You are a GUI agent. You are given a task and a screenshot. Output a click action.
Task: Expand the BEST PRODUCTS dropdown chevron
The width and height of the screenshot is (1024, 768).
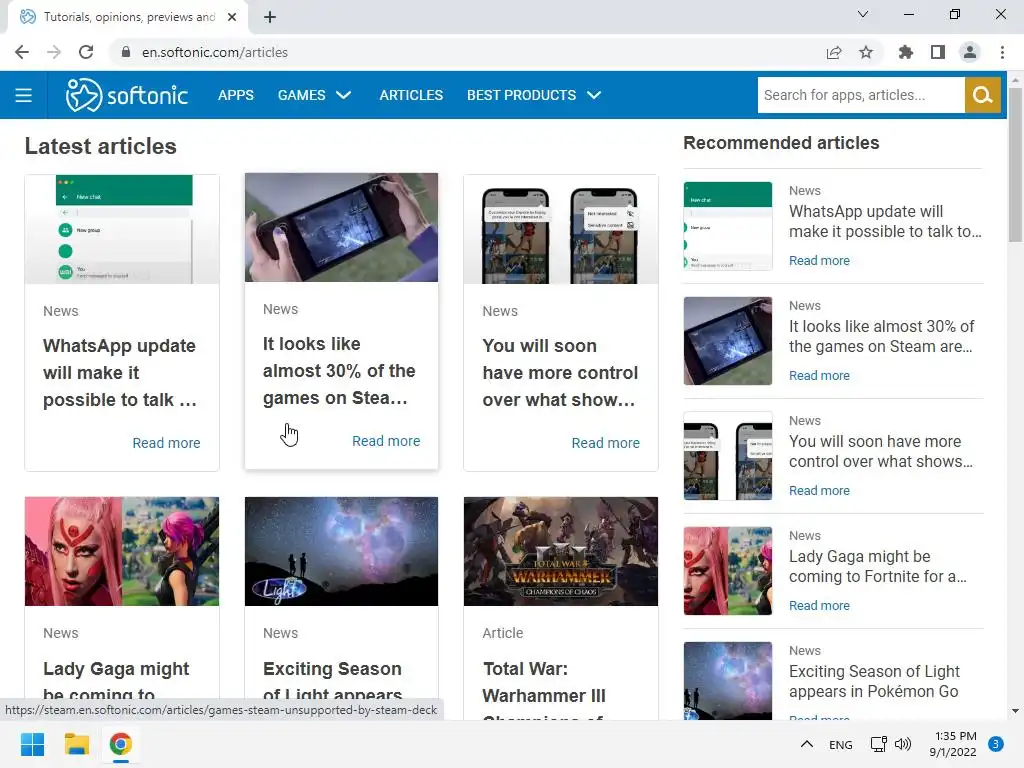(594, 95)
